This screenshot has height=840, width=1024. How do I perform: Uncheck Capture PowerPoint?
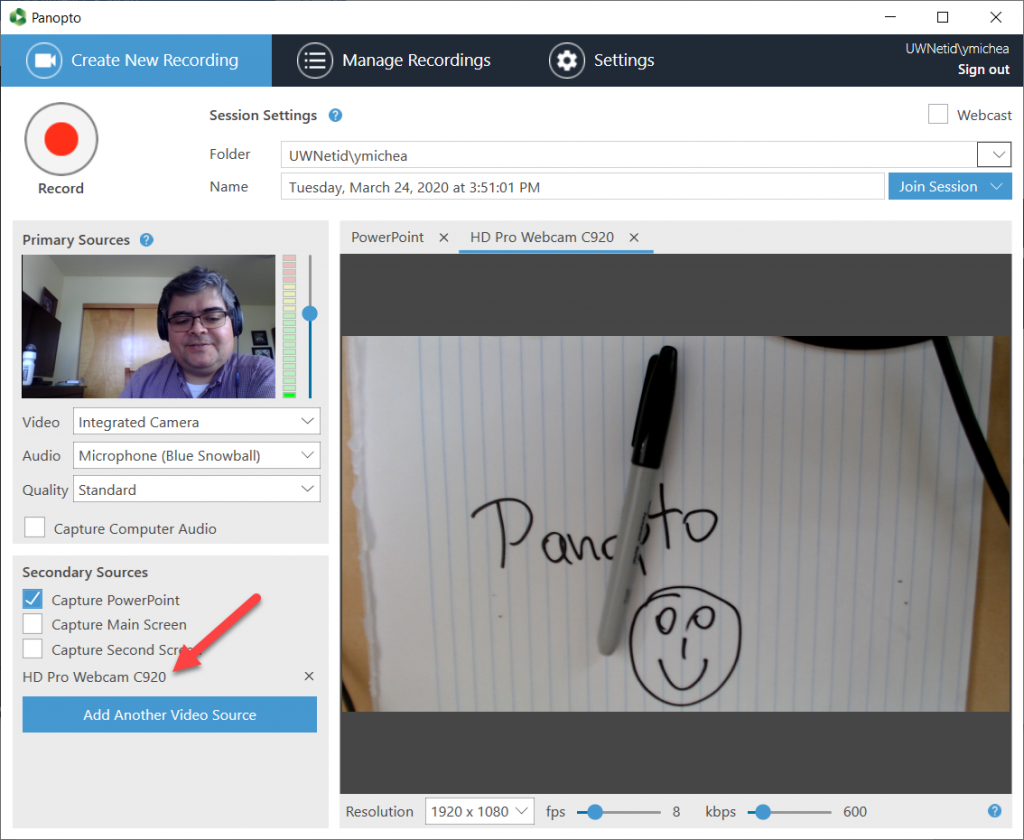point(33,600)
